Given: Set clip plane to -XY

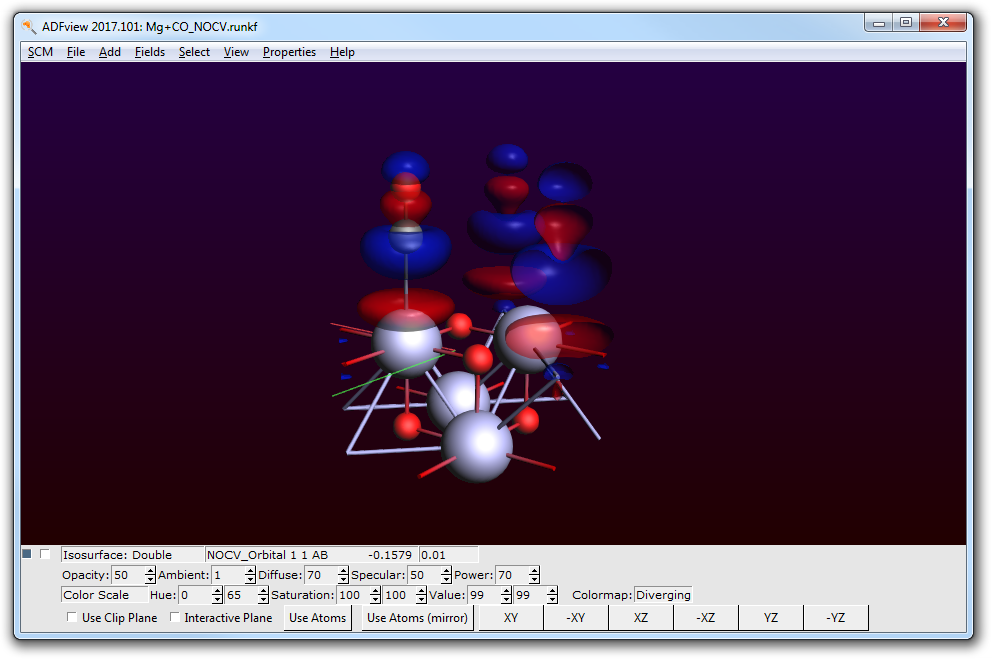Looking at the screenshot, I should (576, 617).
